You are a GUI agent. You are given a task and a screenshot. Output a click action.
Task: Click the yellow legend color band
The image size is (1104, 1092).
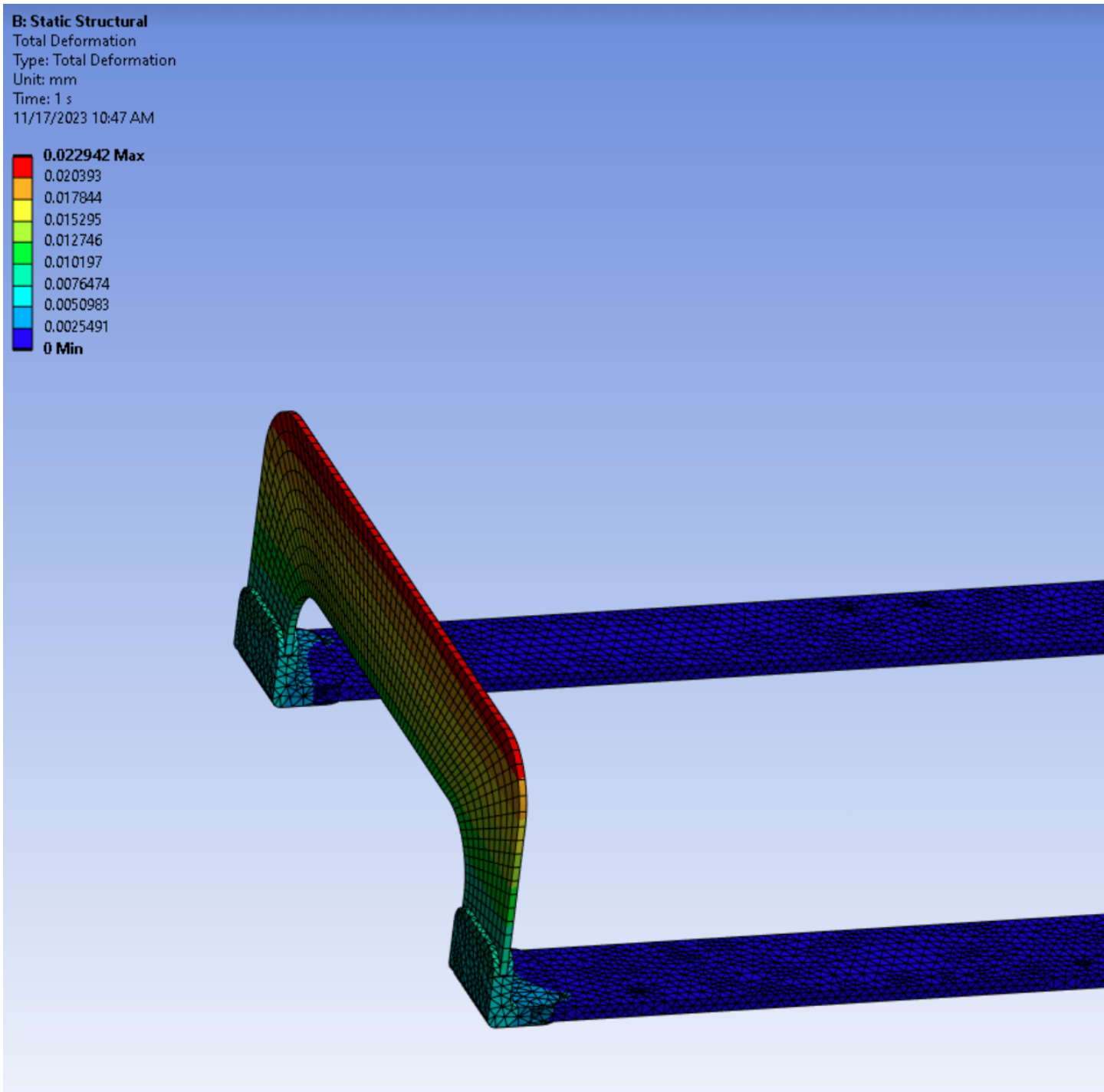pos(22,210)
